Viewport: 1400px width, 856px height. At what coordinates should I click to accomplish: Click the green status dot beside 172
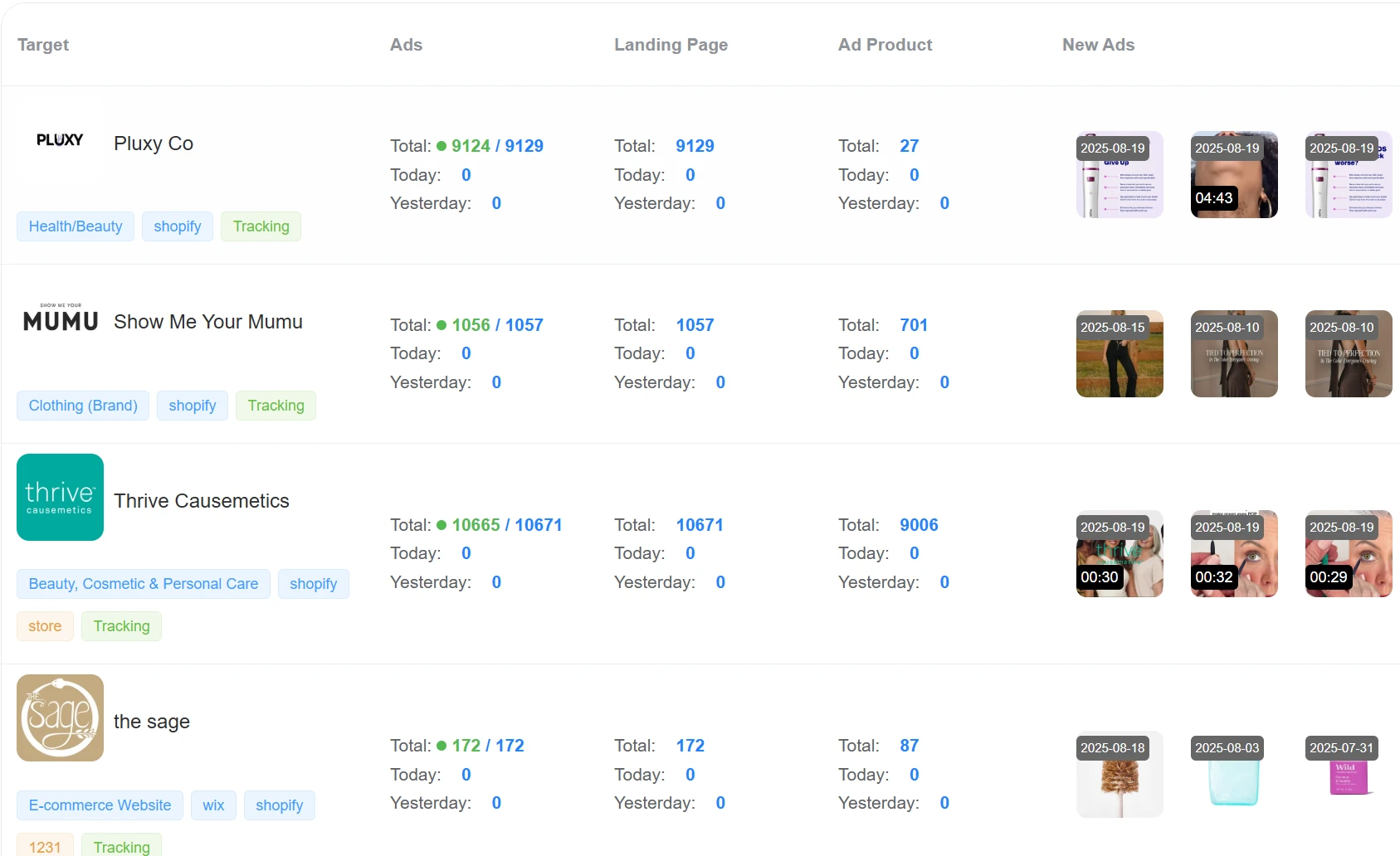441,745
